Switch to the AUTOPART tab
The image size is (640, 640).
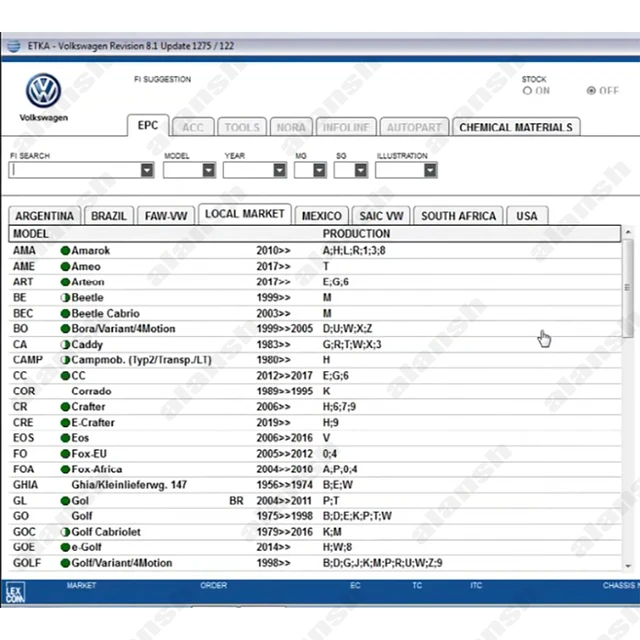point(414,127)
